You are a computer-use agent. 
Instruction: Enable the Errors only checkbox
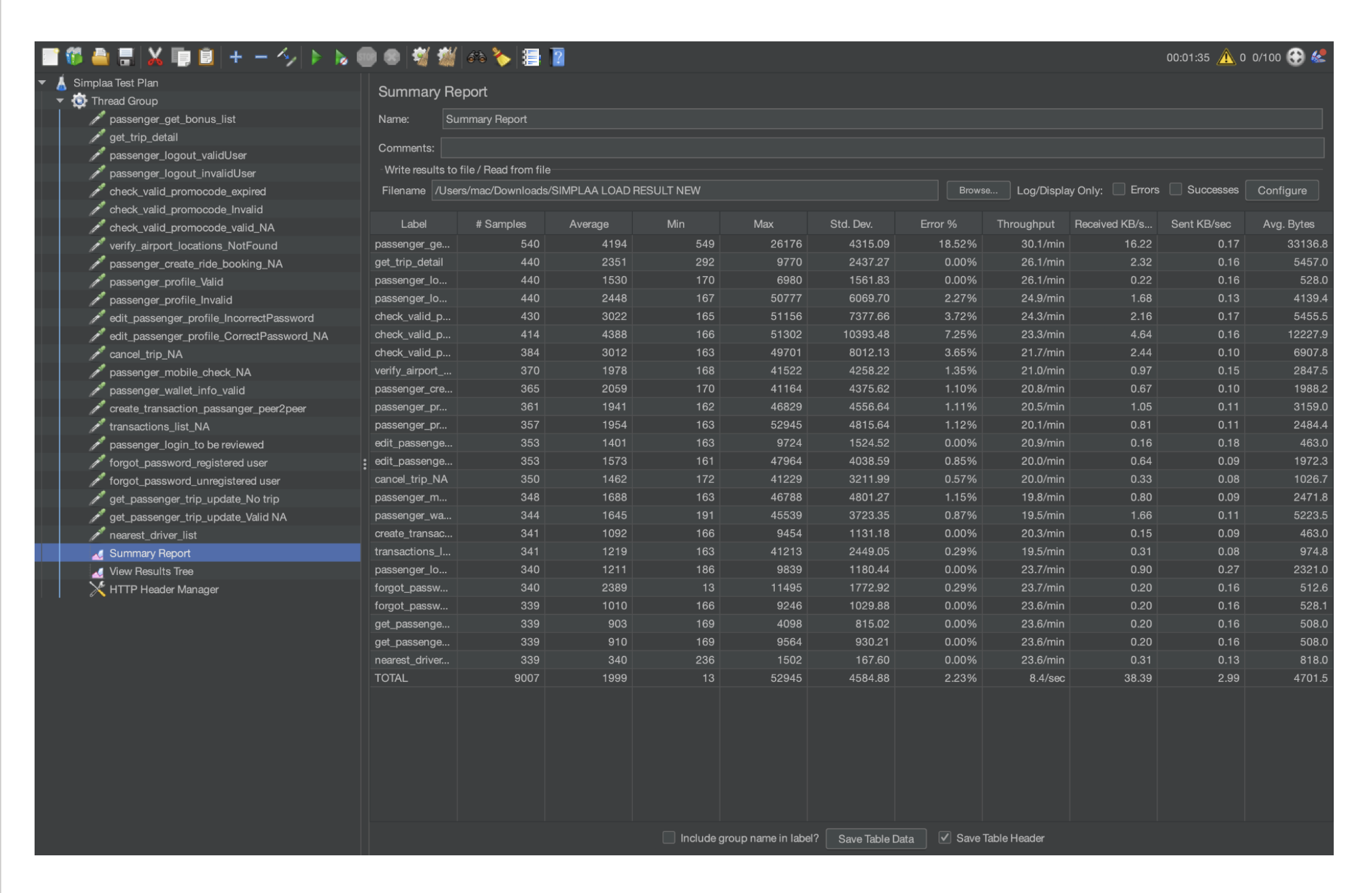point(1118,190)
